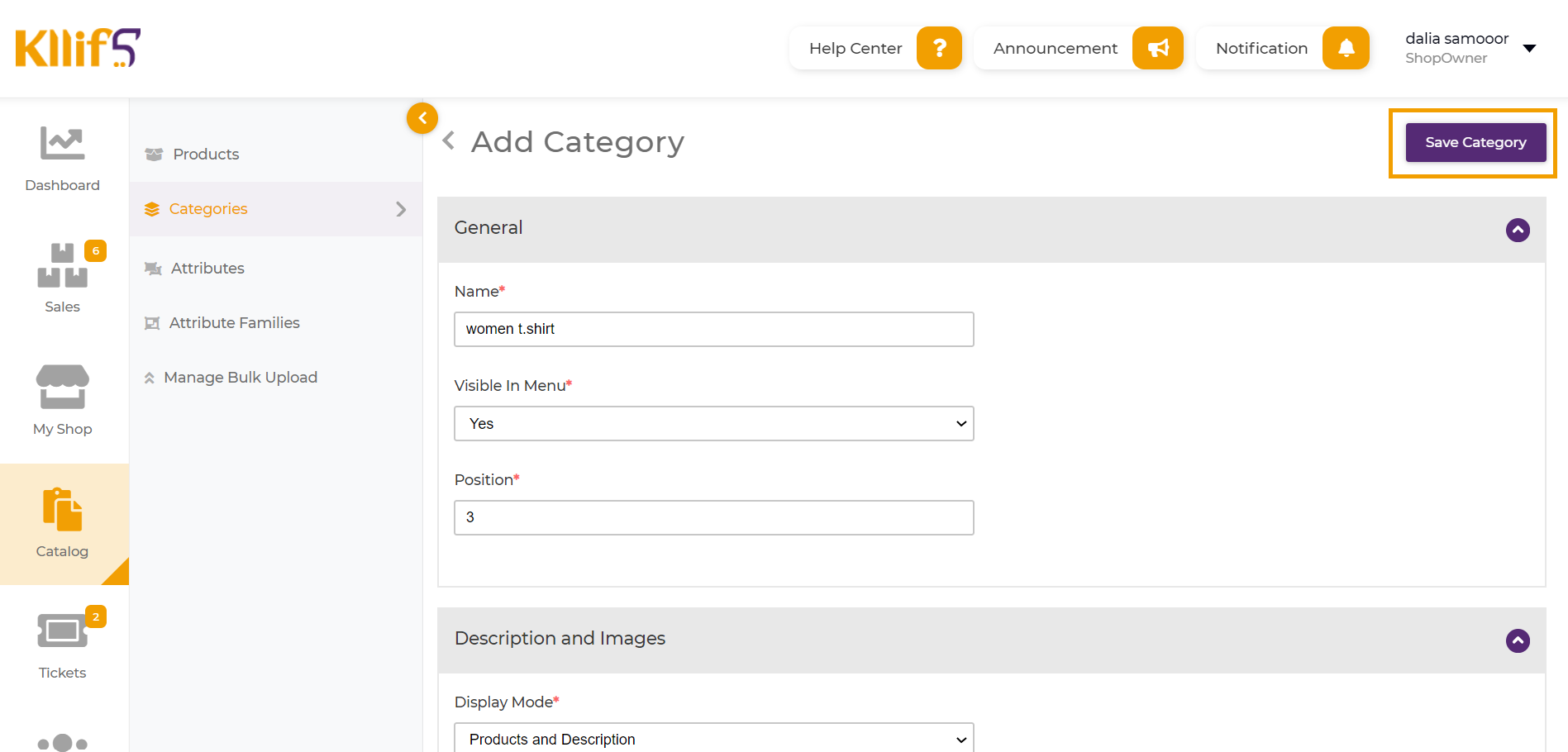1568x752 pixels.
Task: Click the Help Center question mark icon
Action: pyautogui.click(x=939, y=48)
